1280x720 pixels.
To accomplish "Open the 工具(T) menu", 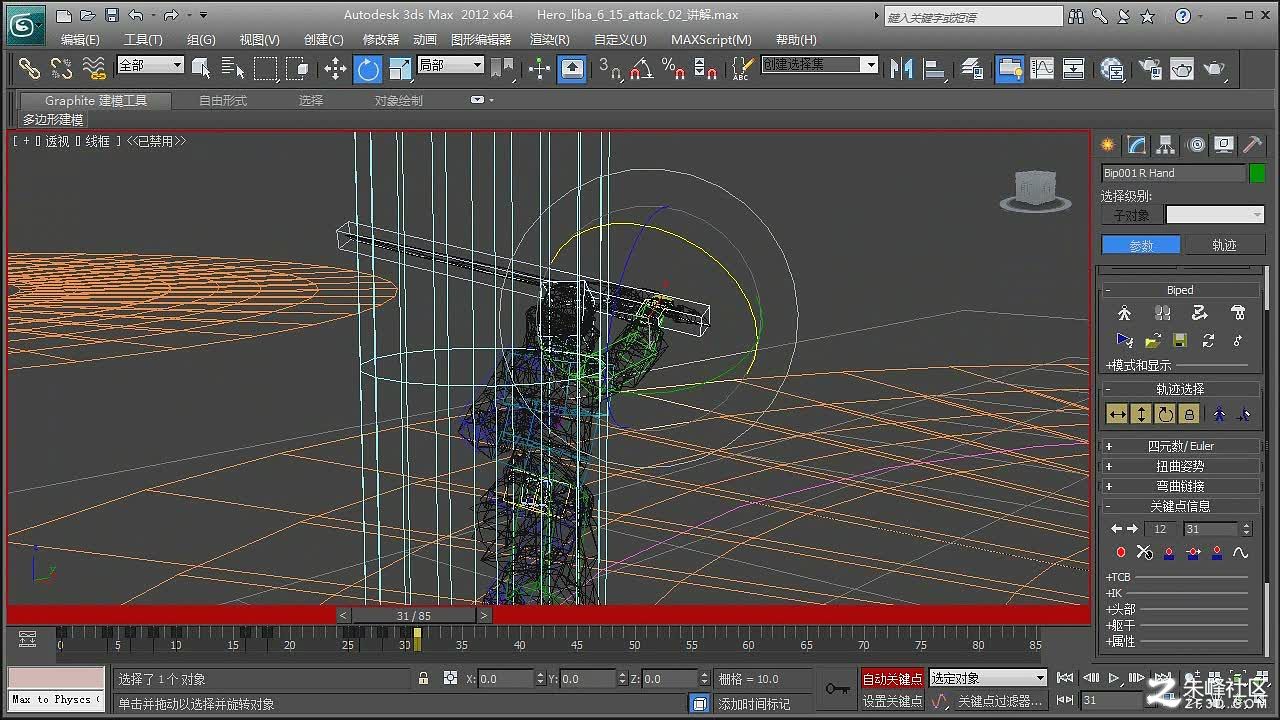I will 143,39.
